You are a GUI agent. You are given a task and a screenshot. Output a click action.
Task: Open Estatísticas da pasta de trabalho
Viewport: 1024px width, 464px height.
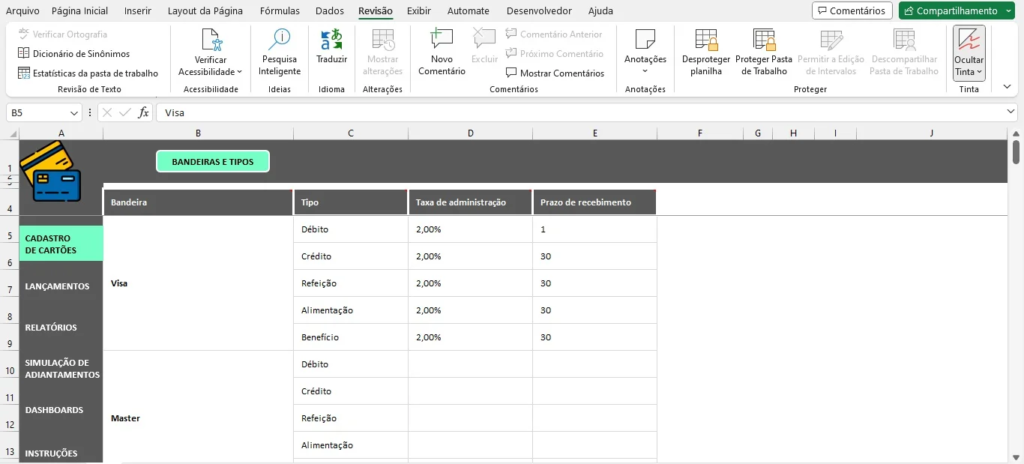pos(87,73)
